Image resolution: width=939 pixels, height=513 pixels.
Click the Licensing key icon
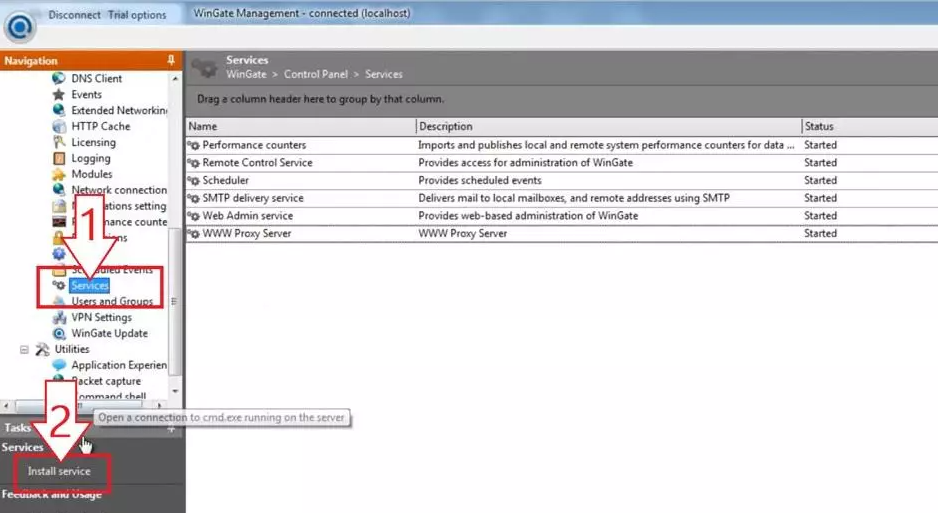(x=59, y=143)
